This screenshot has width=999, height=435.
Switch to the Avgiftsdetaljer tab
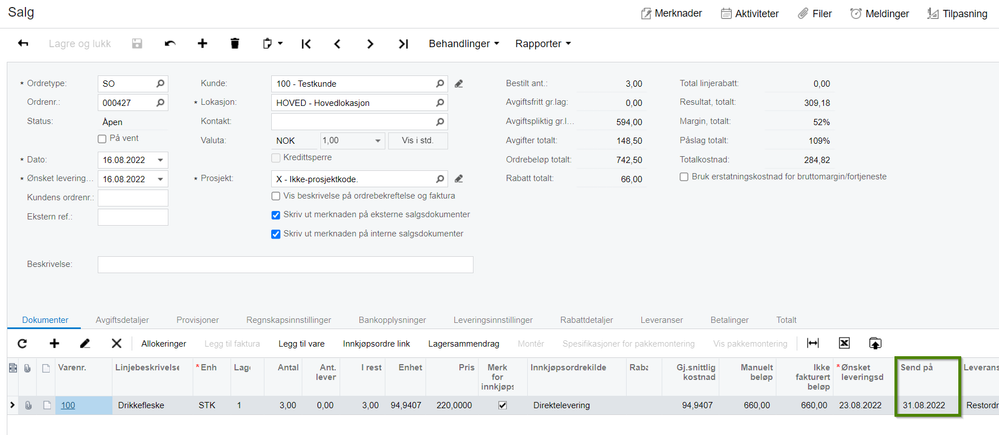(x=122, y=320)
